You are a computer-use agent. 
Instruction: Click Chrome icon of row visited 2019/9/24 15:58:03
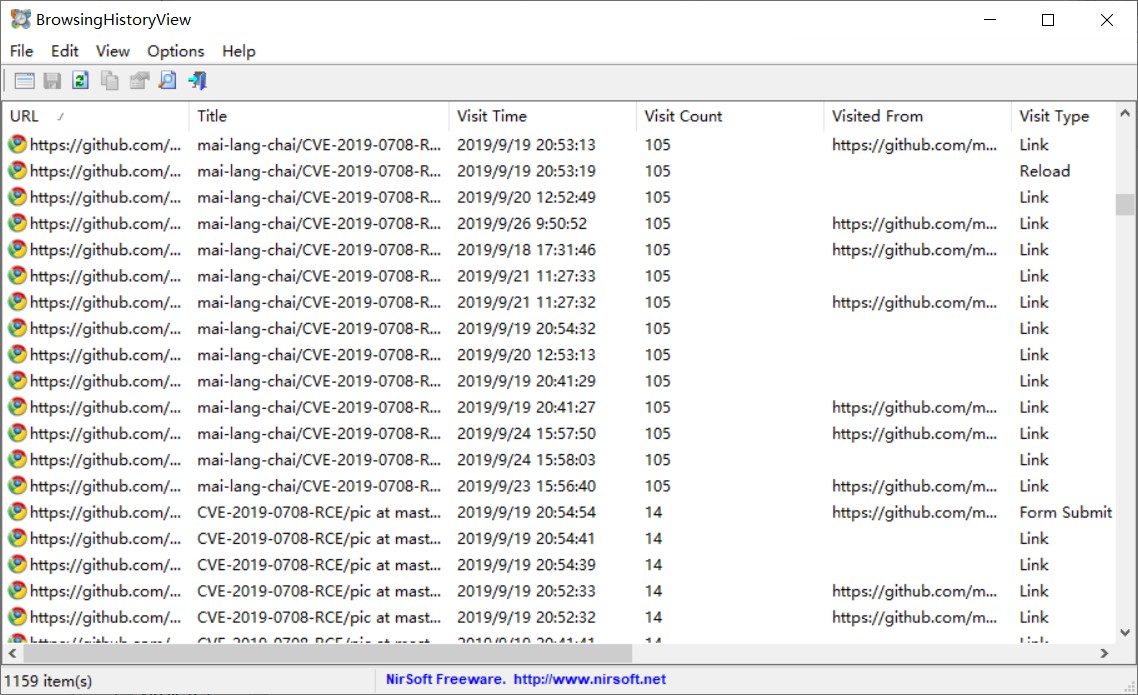click(x=17, y=459)
